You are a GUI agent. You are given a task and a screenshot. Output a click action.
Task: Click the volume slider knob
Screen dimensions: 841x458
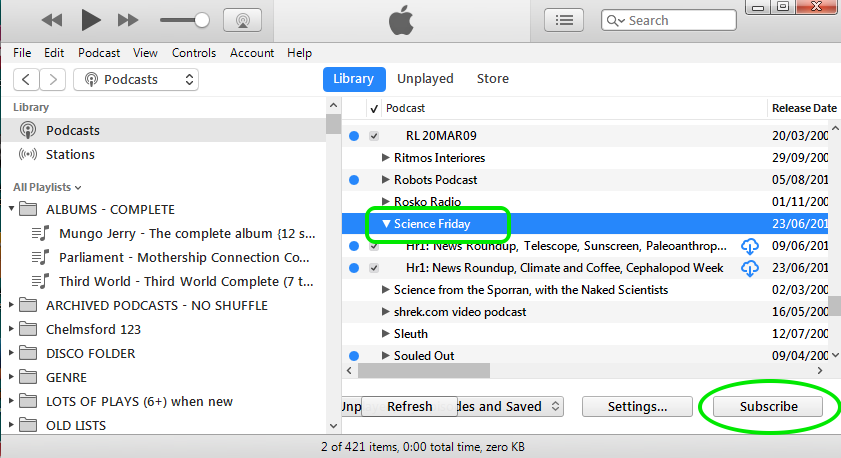pyautogui.click(x=202, y=20)
